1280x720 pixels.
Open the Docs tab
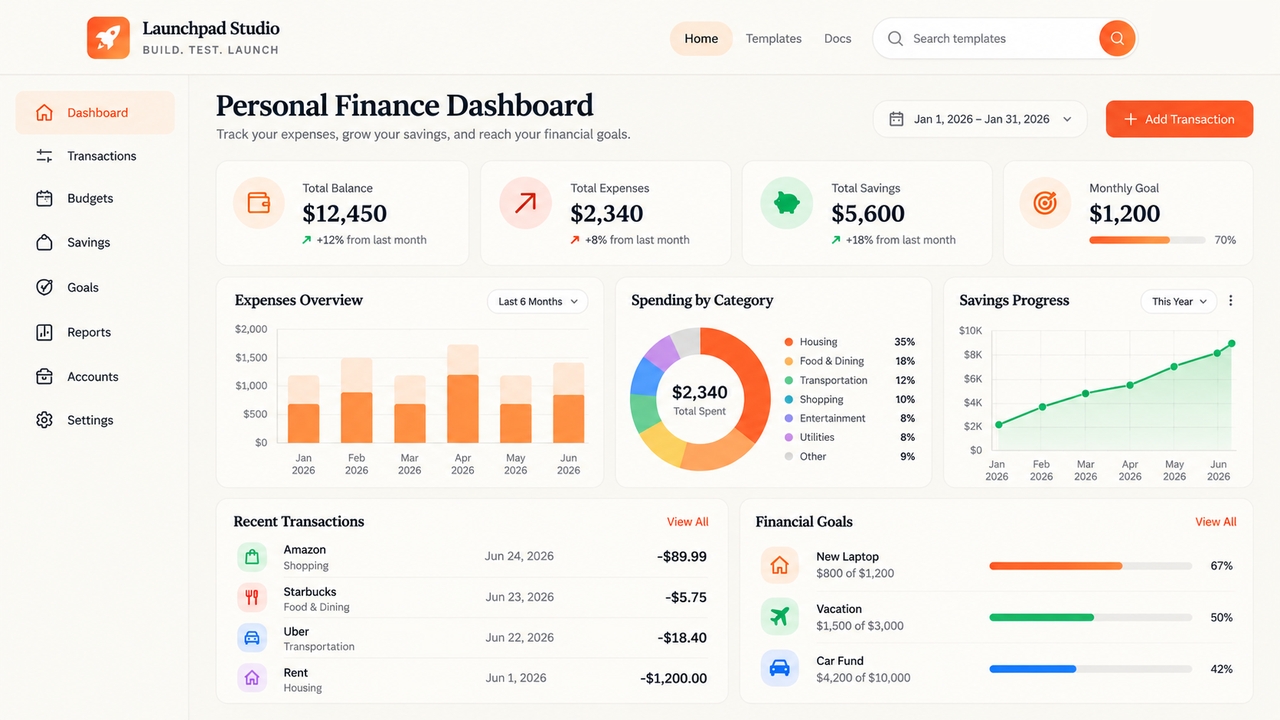click(838, 39)
